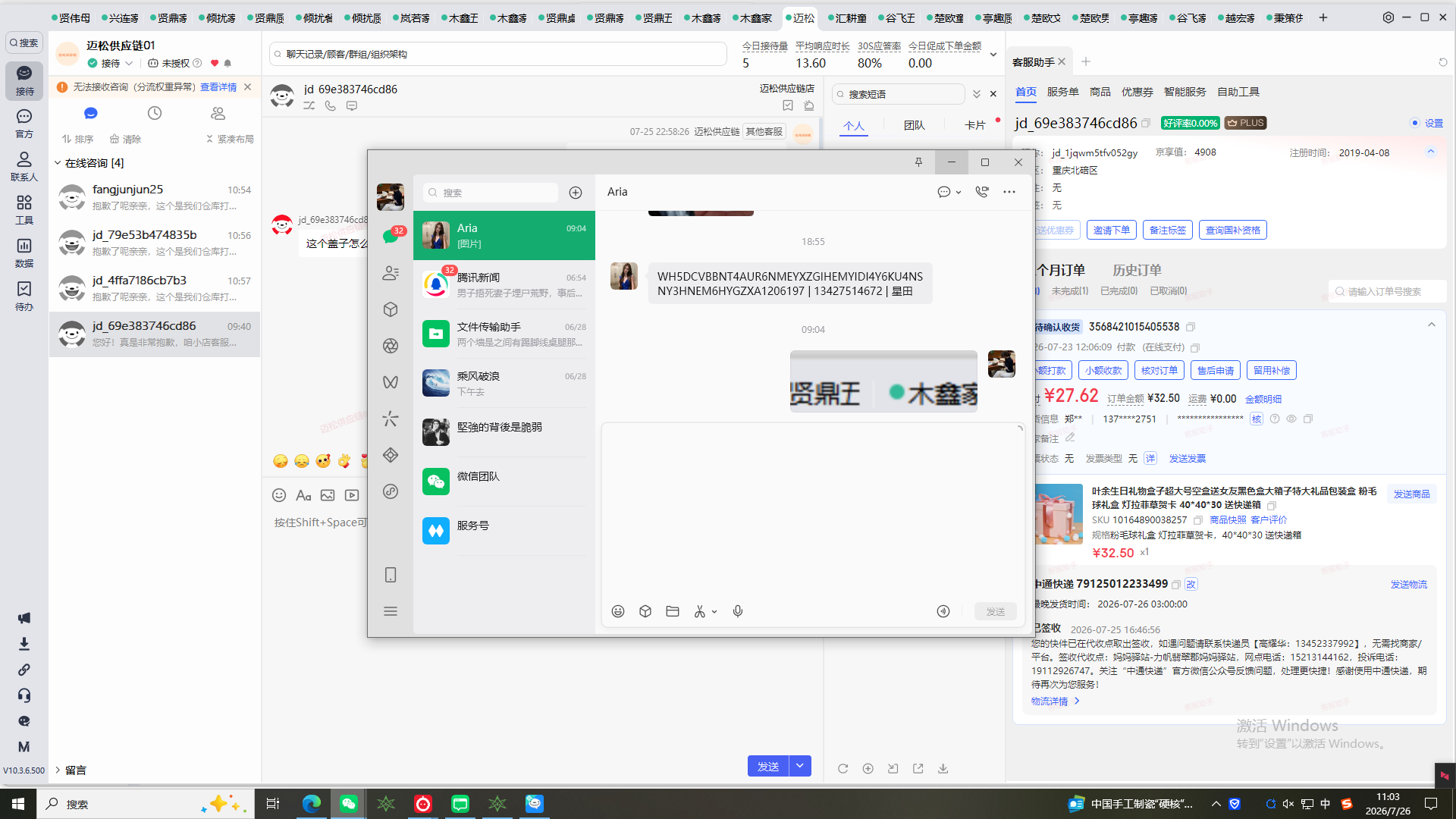
Task: Click the megaphone announcement icon in sidebar
Action: coord(24,618)
